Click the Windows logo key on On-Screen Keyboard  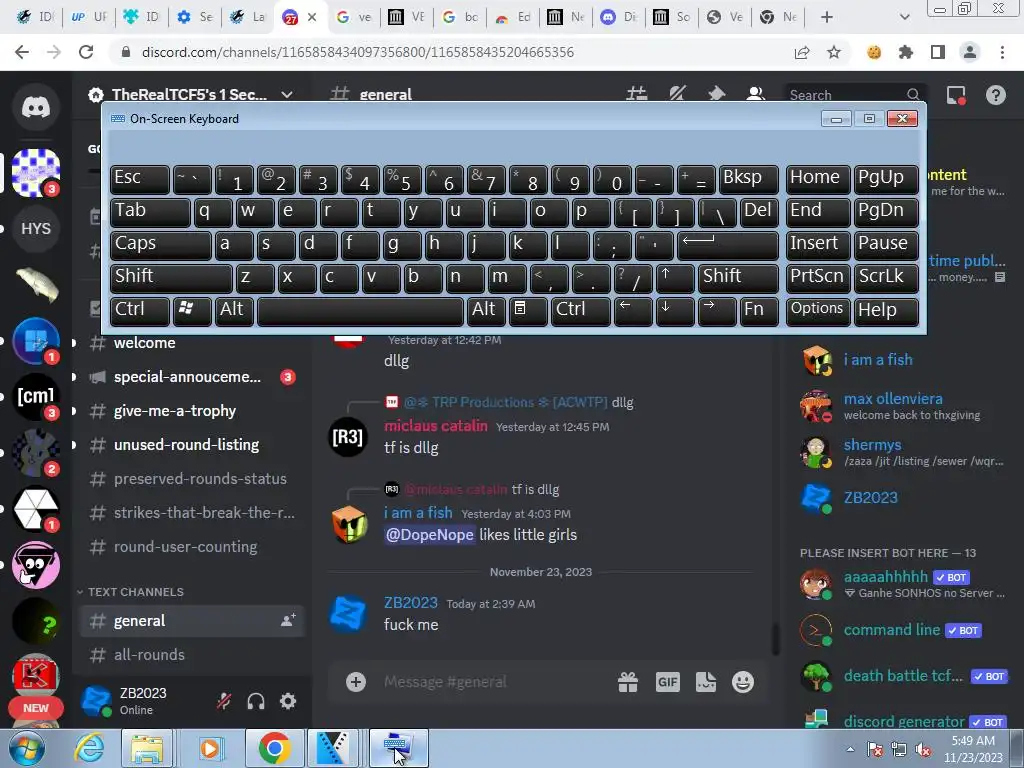pos(191,310)
